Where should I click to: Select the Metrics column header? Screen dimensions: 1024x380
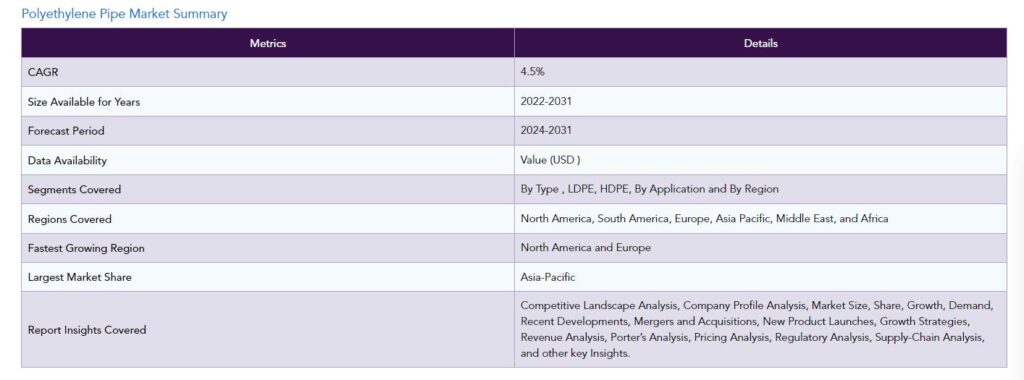pyautogui.click(x=268, y=43)
